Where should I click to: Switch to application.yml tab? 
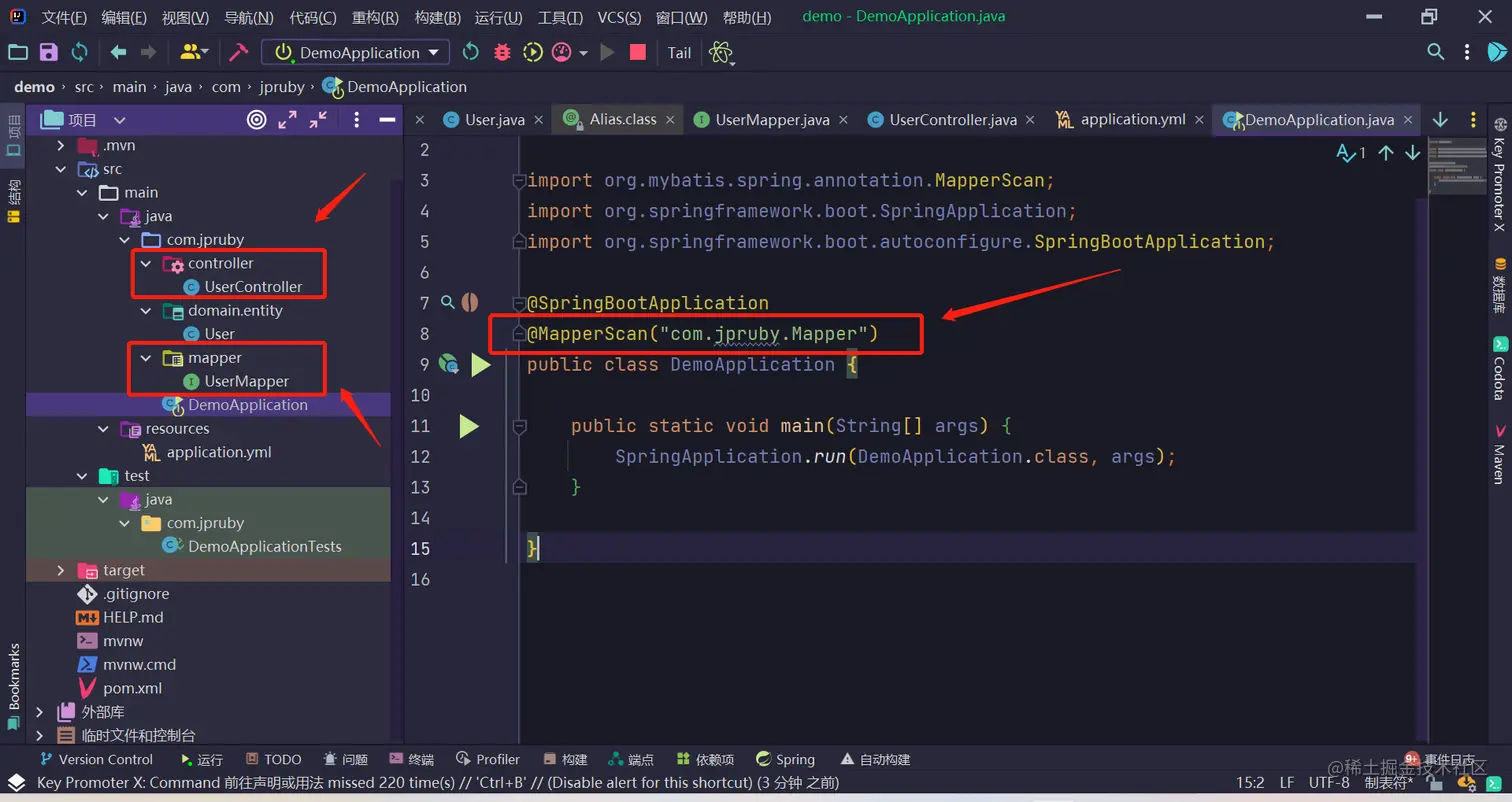(1133, 119)
